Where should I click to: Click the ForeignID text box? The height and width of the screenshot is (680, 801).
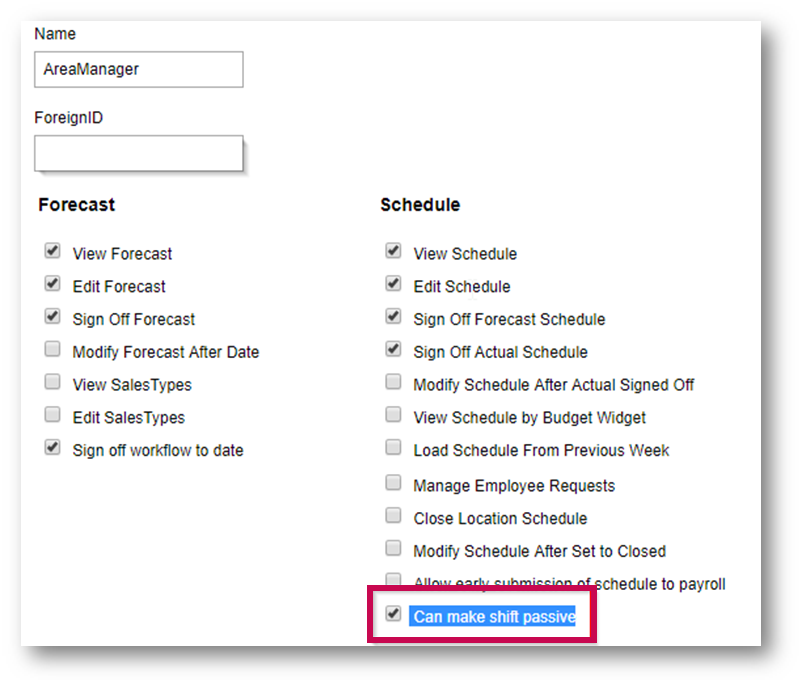click(138, 154)
